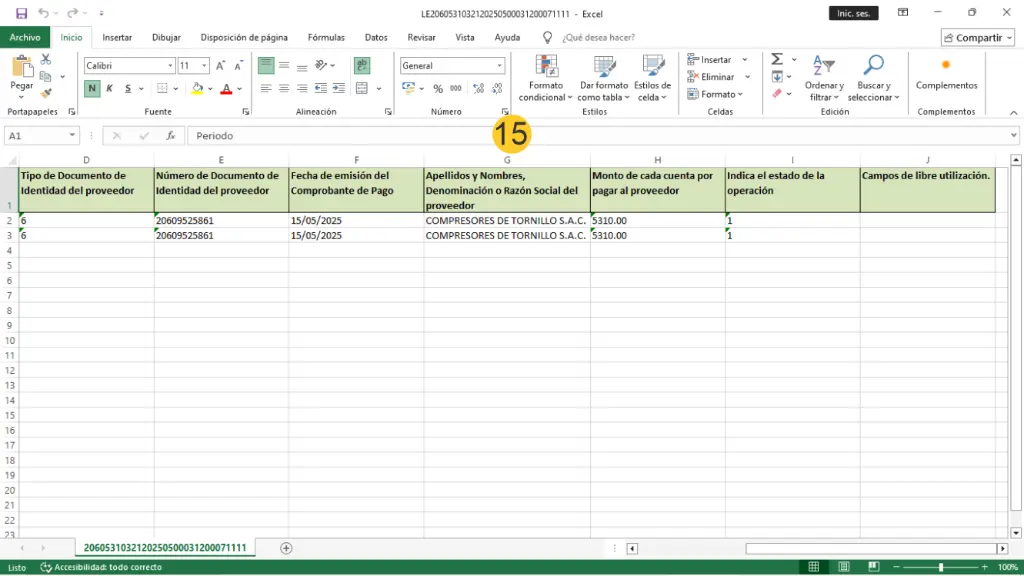Click the Cut scissors icon
This screenshot has height=576, width=1024.
pyautogui.click(x=46, y=60)
